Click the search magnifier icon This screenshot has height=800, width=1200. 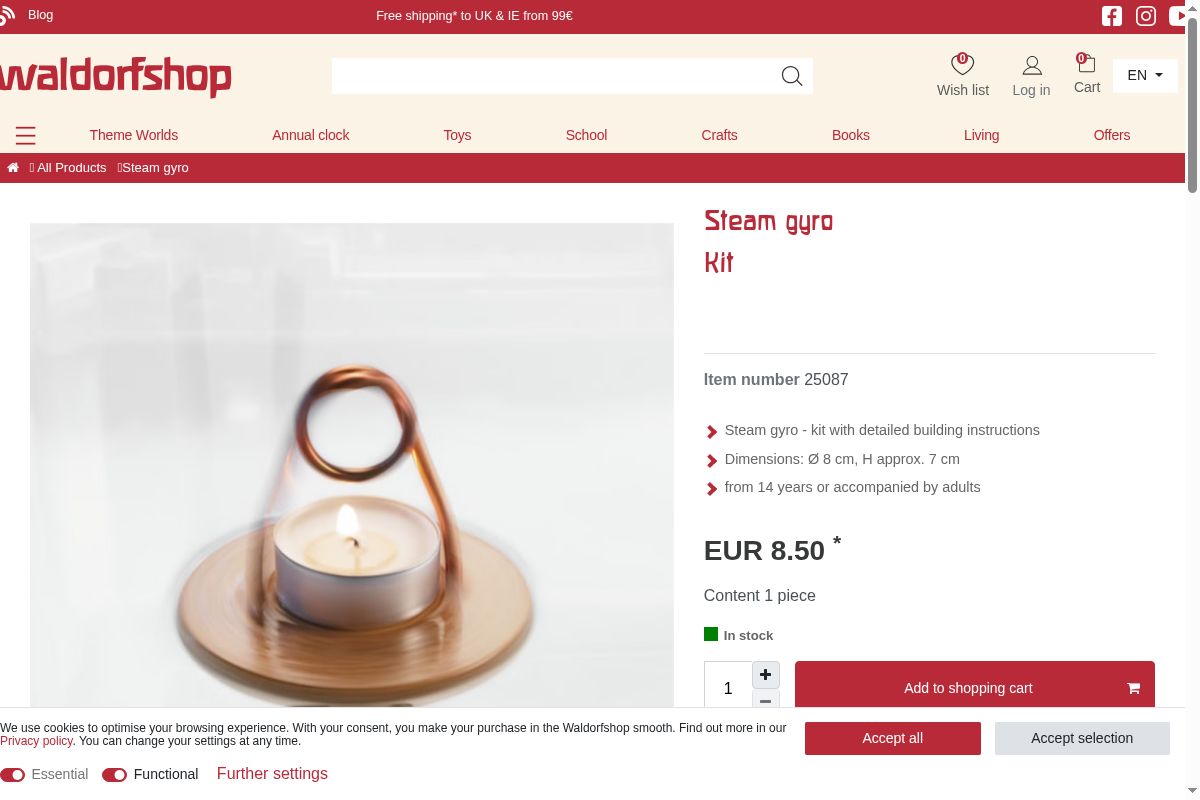pyautogui.click(x=792, y=76)
